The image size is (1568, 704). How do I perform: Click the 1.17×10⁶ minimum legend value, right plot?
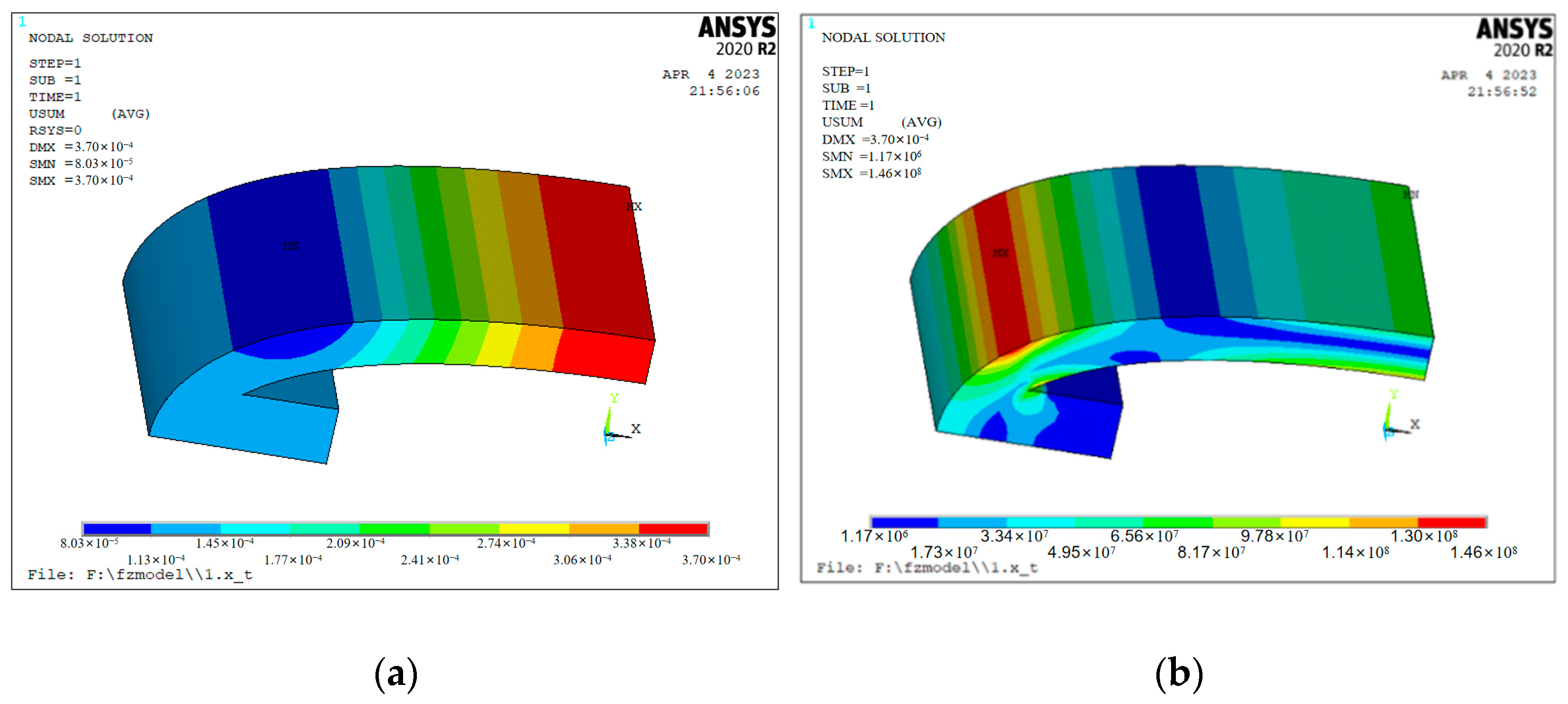[874, 536]
